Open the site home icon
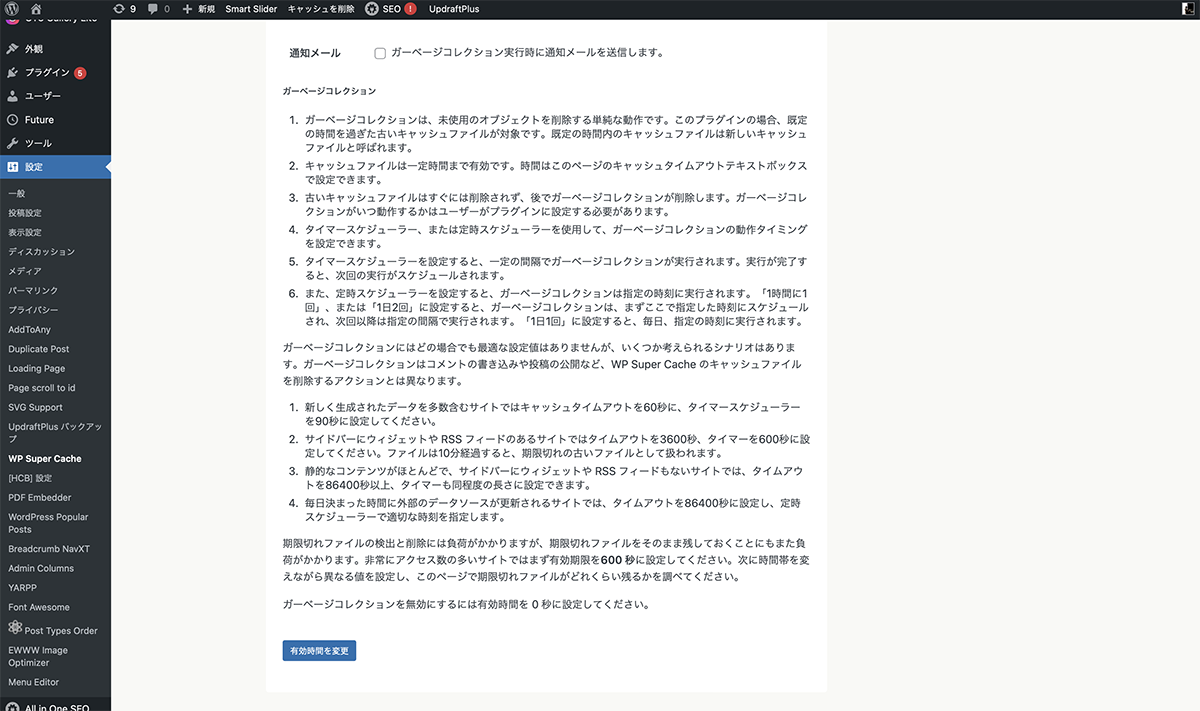The image size is (1200, 711). point(37,9)
